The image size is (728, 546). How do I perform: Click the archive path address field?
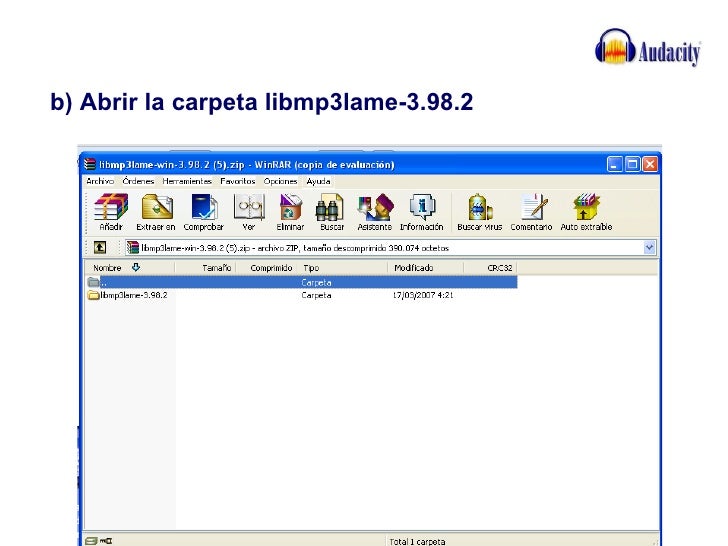(390, 247)
